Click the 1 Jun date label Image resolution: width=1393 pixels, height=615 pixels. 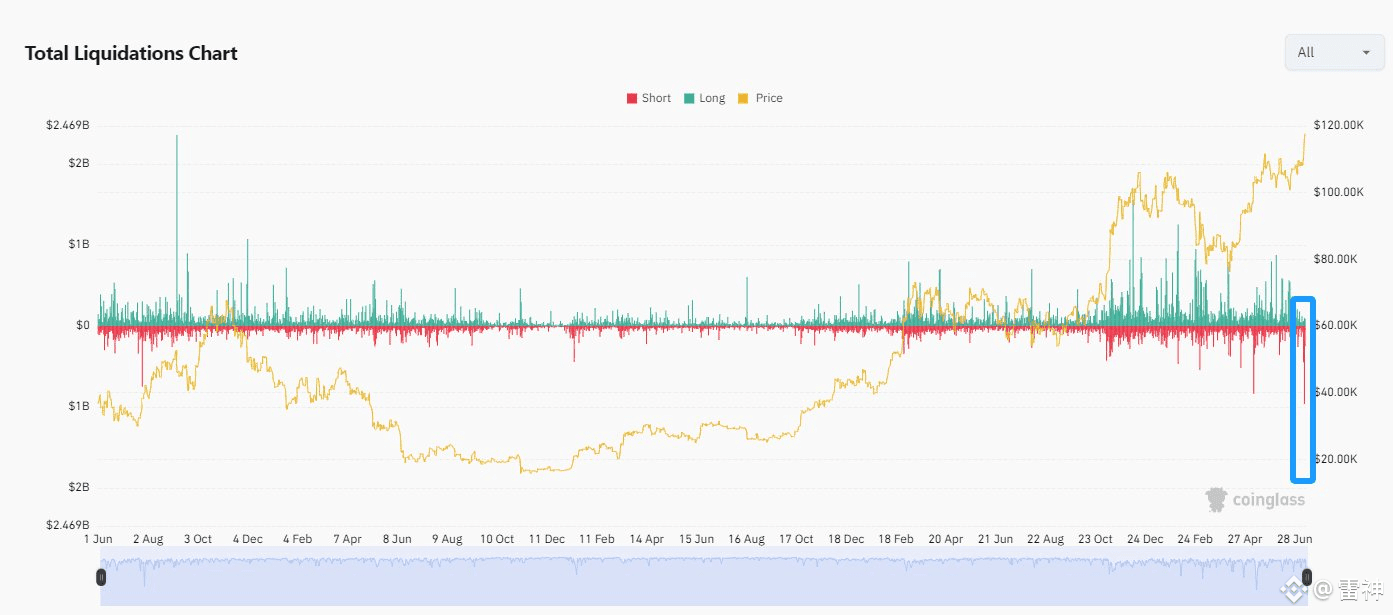click(x=100, y=539)
